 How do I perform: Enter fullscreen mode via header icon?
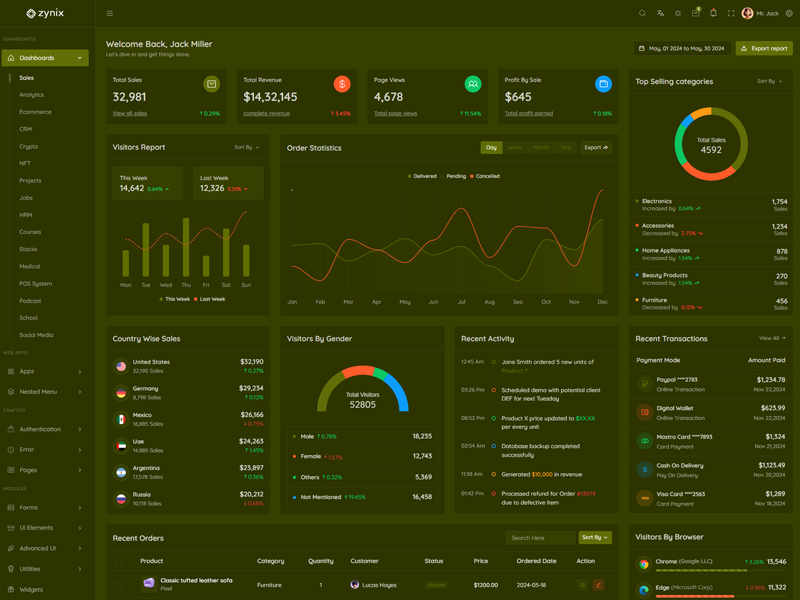click(731, 14)
